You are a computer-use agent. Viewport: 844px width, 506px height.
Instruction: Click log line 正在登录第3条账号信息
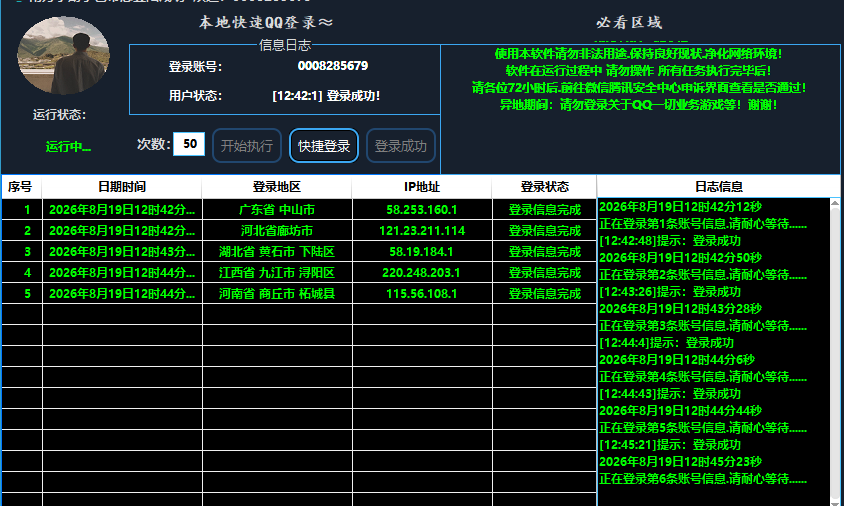(x=703, y=326)
